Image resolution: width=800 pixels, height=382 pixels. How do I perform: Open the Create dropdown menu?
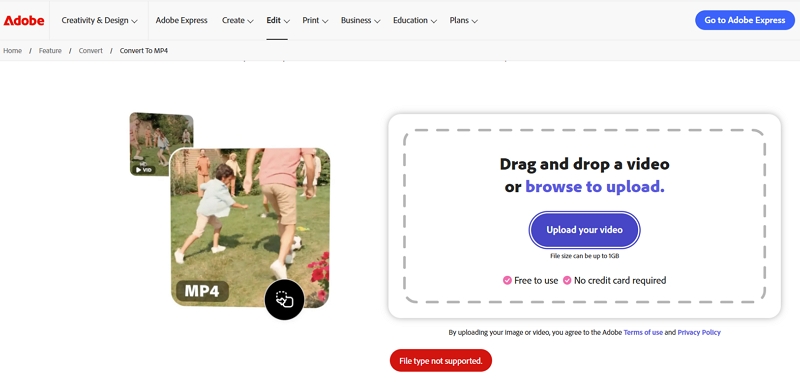click(x=238, y=20)
